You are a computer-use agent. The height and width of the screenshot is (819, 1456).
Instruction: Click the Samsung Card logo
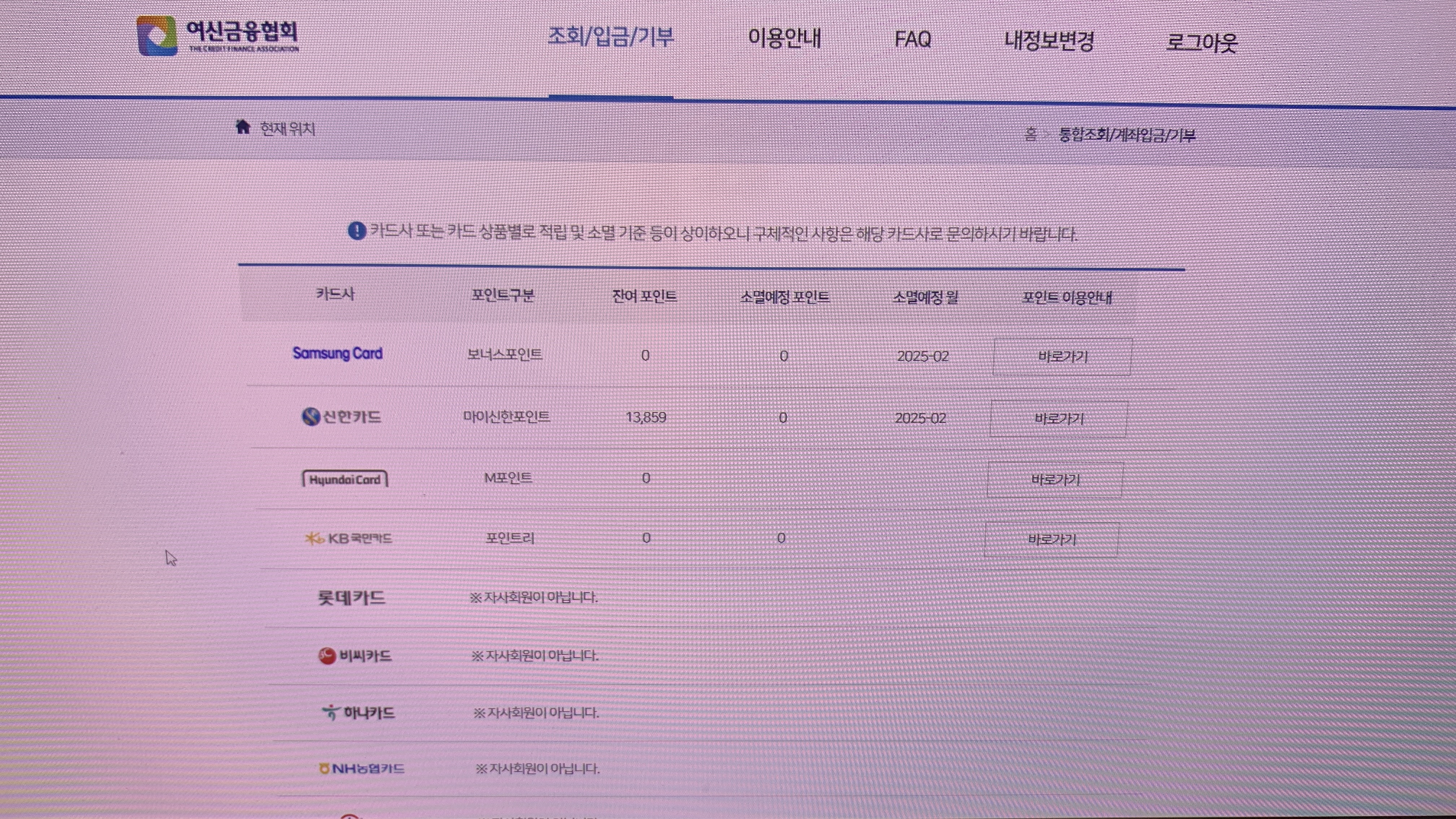click(337, 353)
